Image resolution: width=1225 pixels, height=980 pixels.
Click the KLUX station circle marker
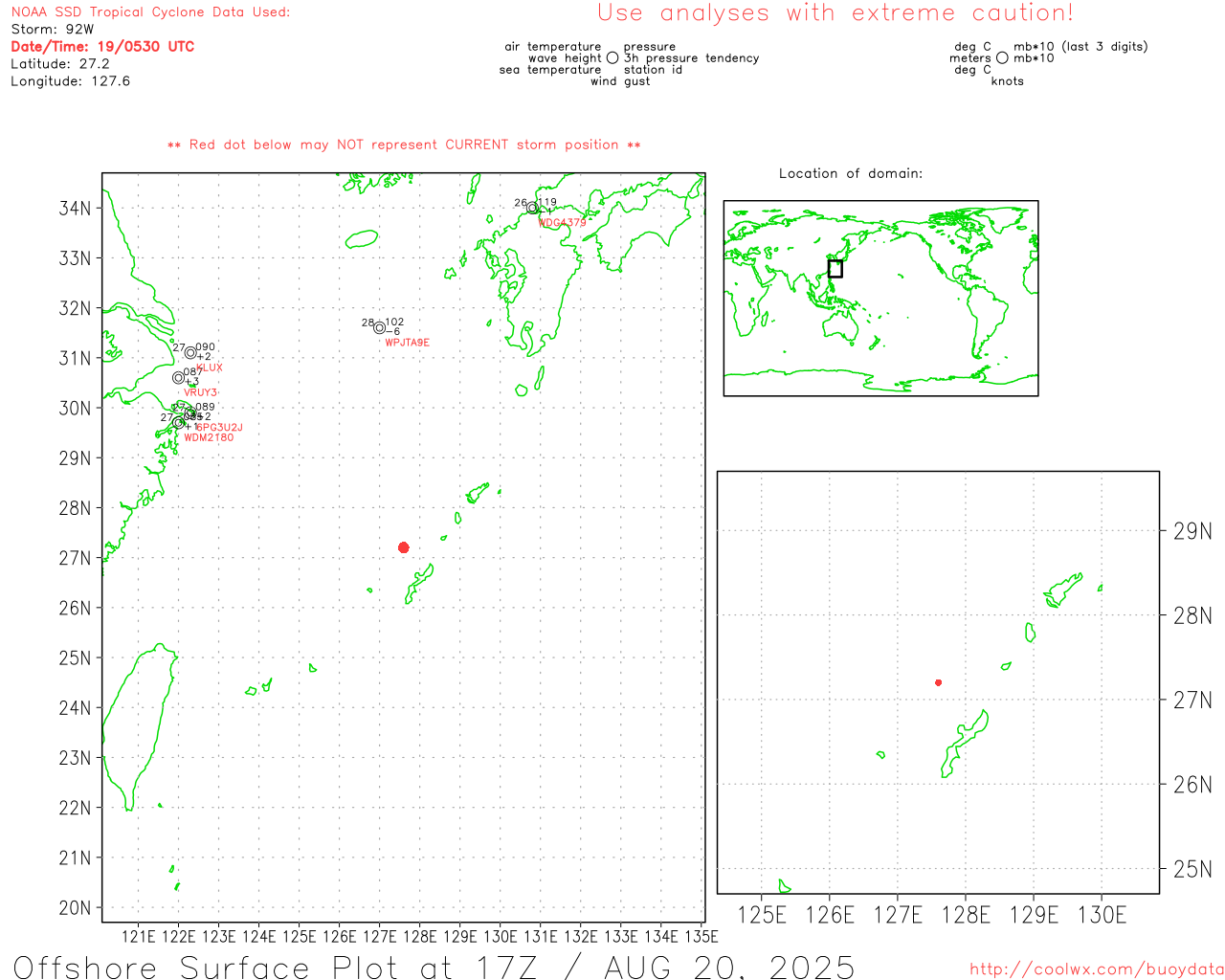[190, 353]
